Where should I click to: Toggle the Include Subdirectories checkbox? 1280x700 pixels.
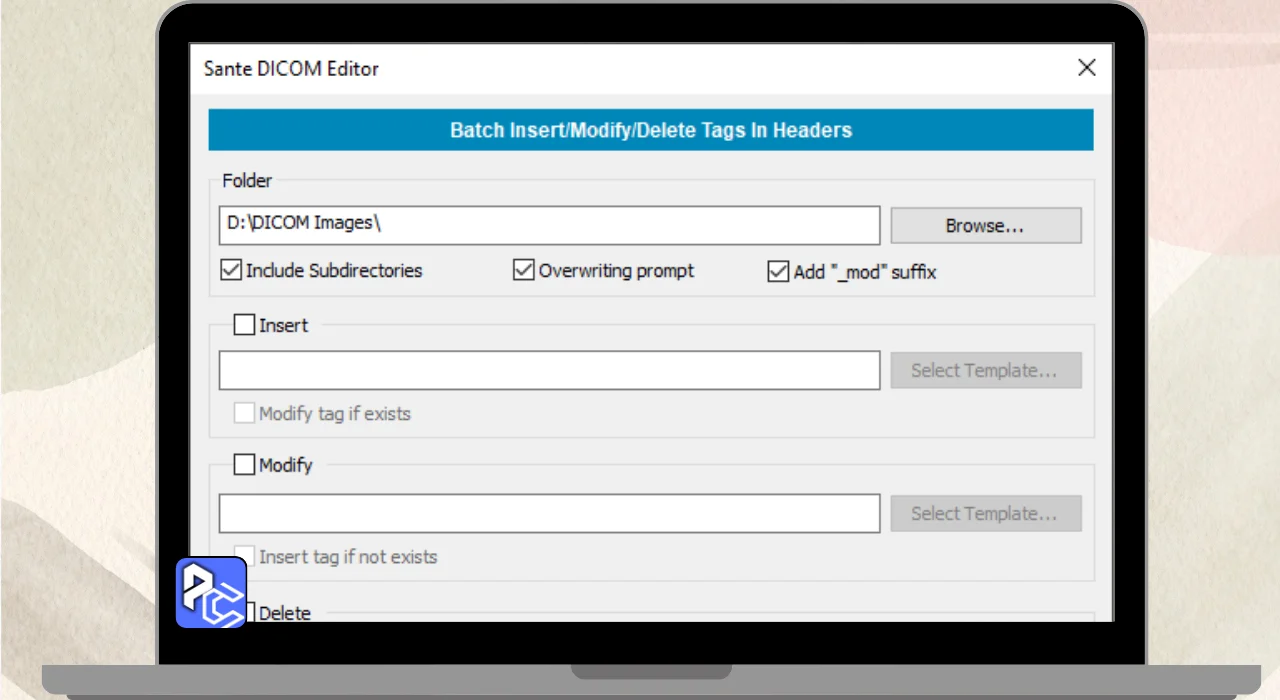click(231, 270)
